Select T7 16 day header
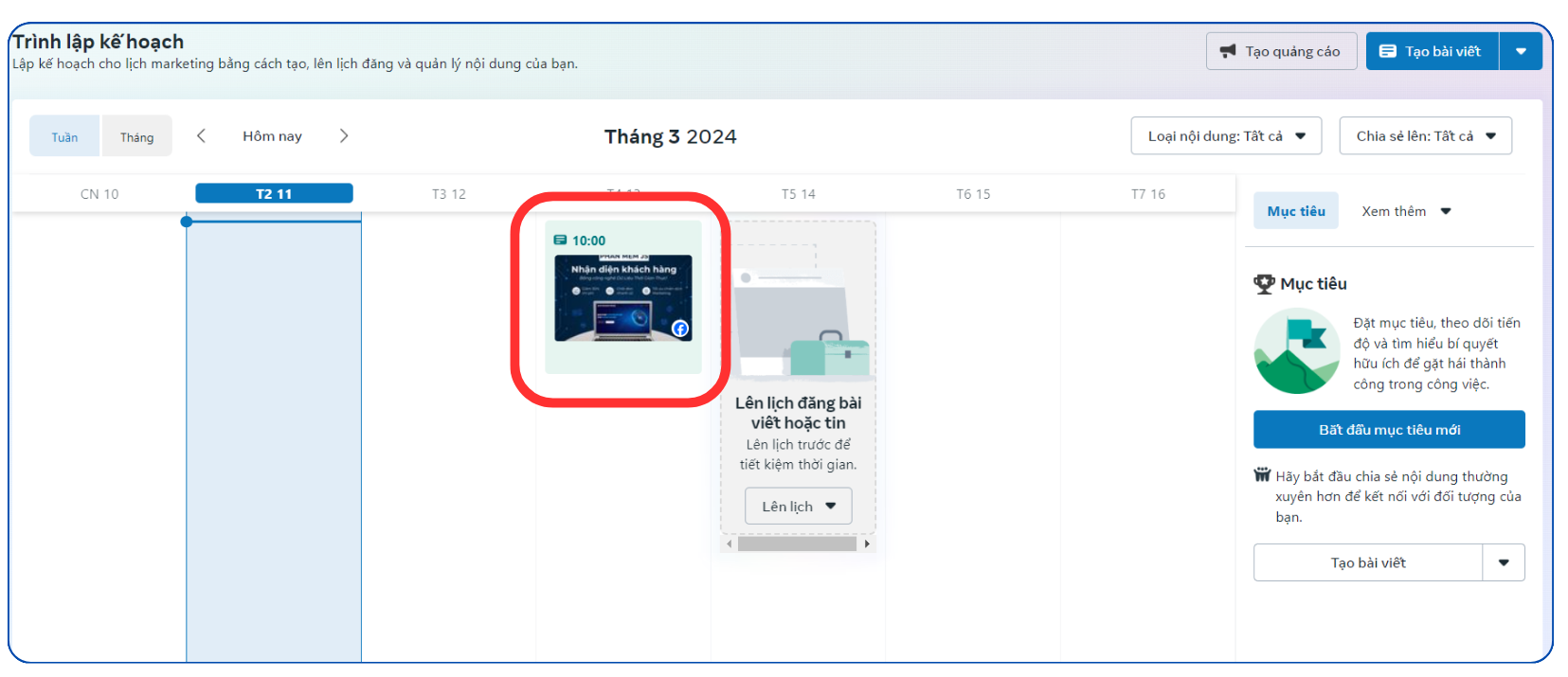 point(1148,194)
